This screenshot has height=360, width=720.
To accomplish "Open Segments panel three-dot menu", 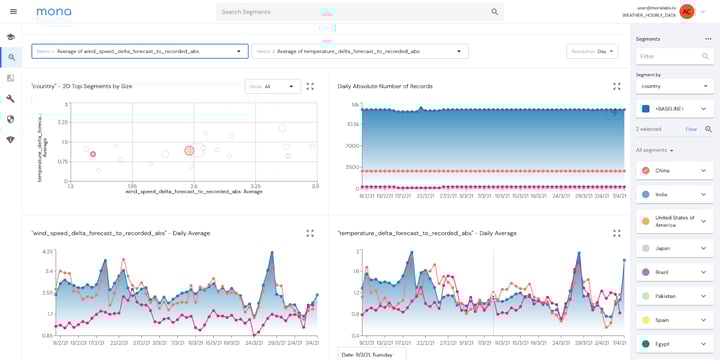I will 708,39.
